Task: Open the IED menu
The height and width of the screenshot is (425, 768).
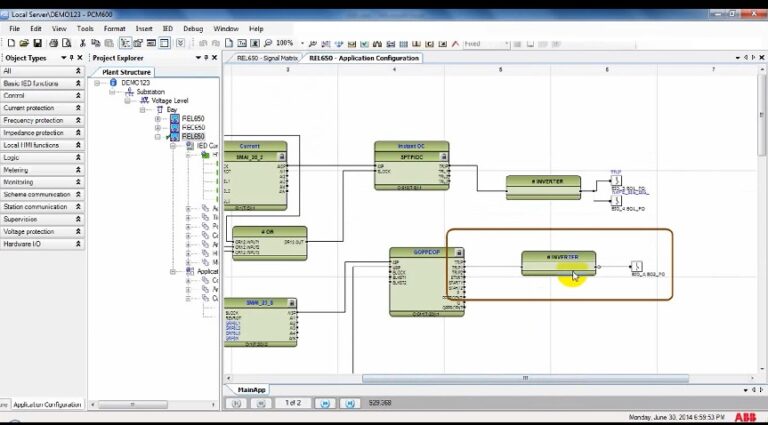Action: click(x=170, y=29)
